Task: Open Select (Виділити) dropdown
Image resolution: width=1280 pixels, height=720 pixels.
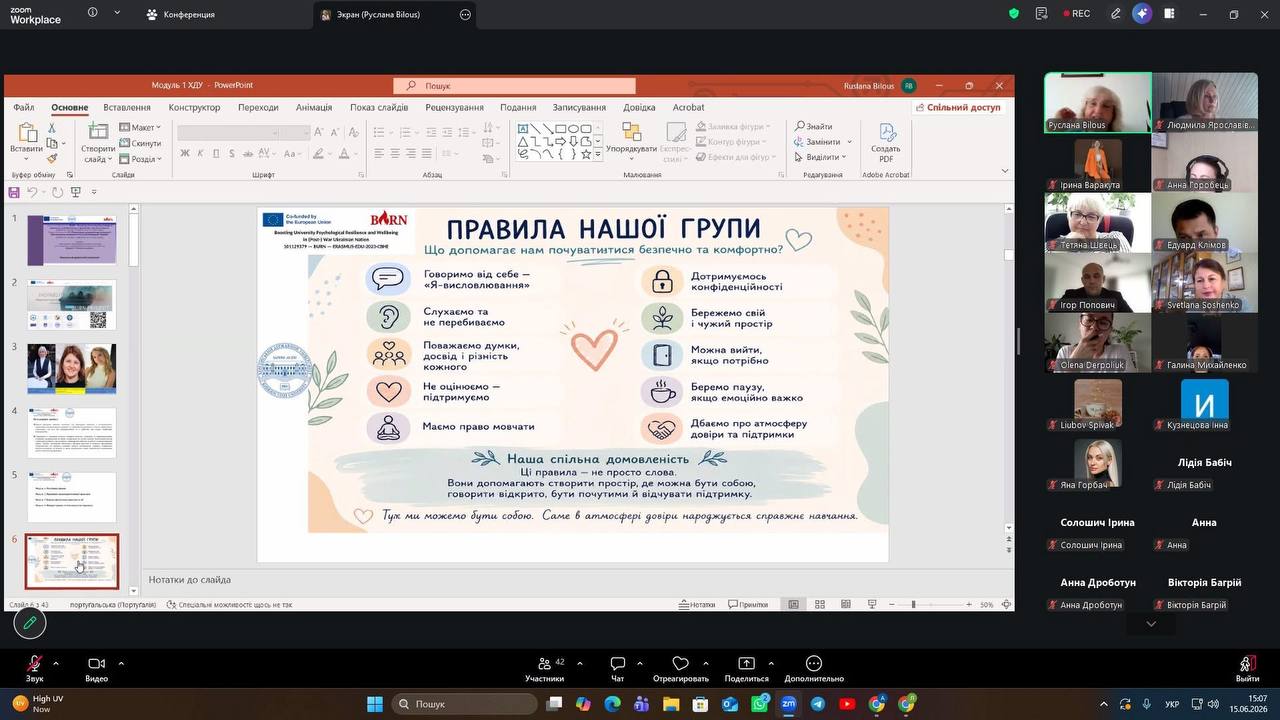Action: click(x=822, y=157)
